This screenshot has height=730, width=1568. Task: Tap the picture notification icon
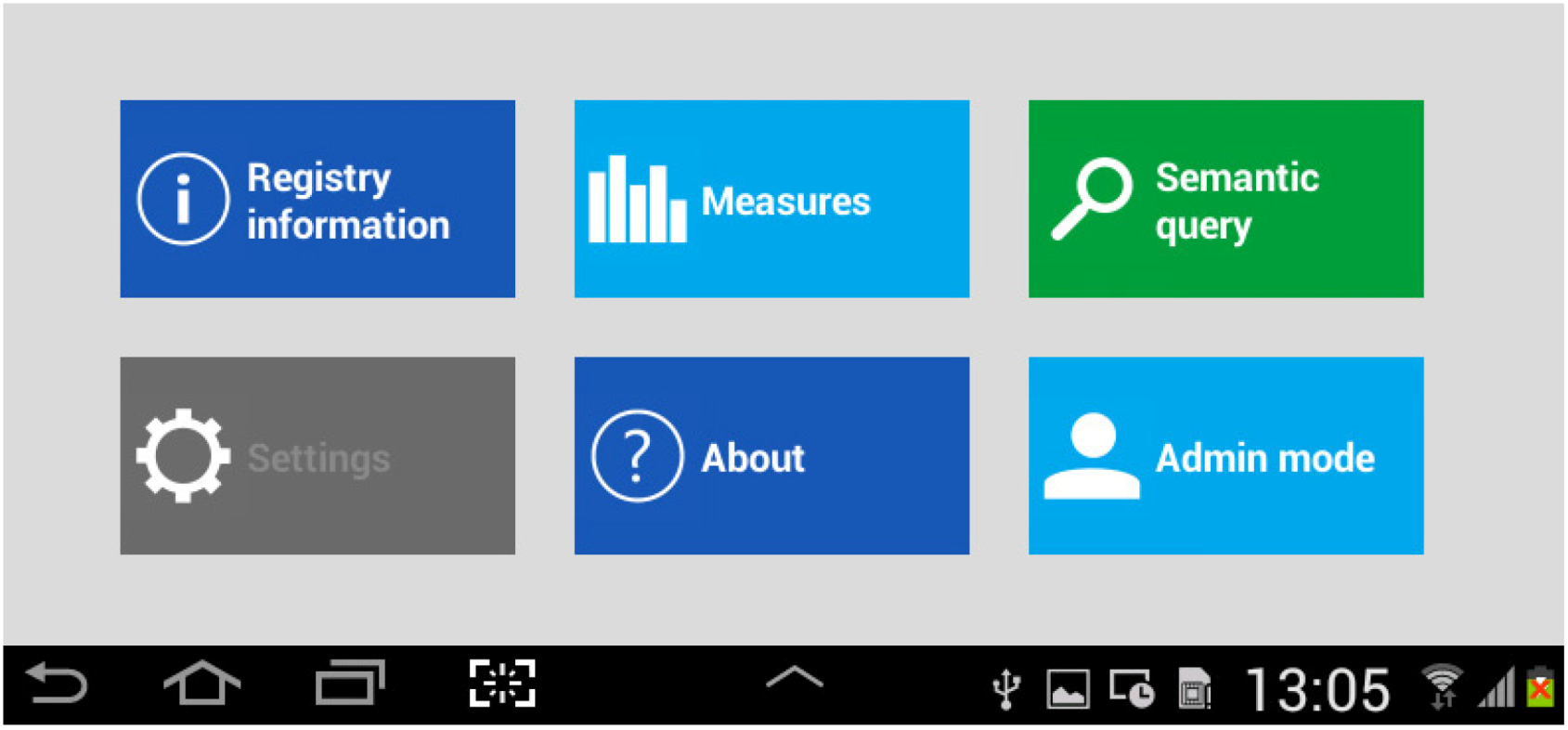1068,689
